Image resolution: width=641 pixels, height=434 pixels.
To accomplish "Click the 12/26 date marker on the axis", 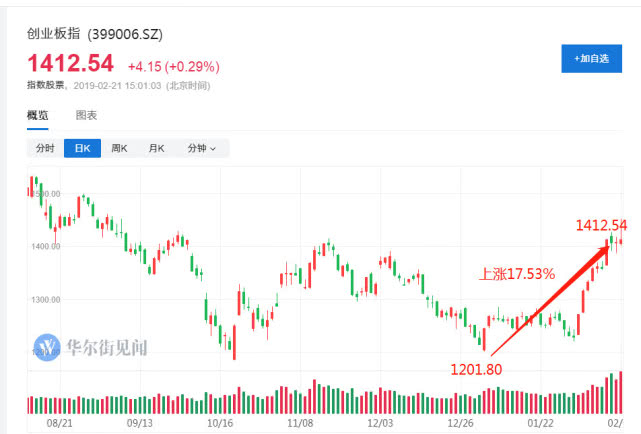I will (461, 424).
